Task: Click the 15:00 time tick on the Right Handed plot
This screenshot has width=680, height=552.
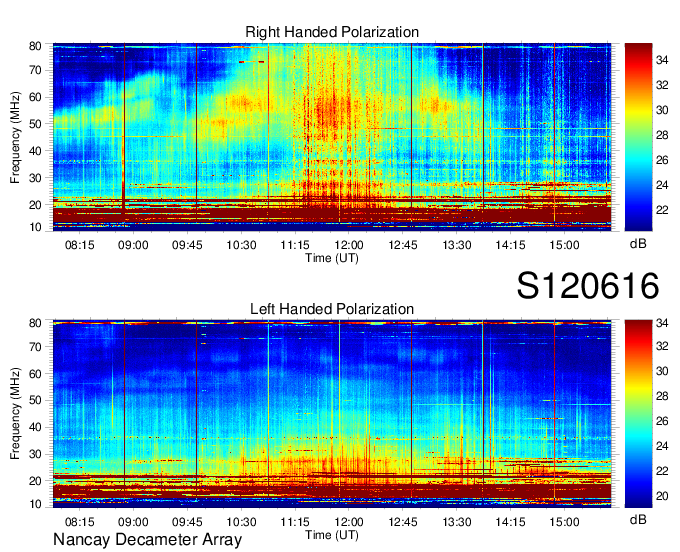Action: 564,245
